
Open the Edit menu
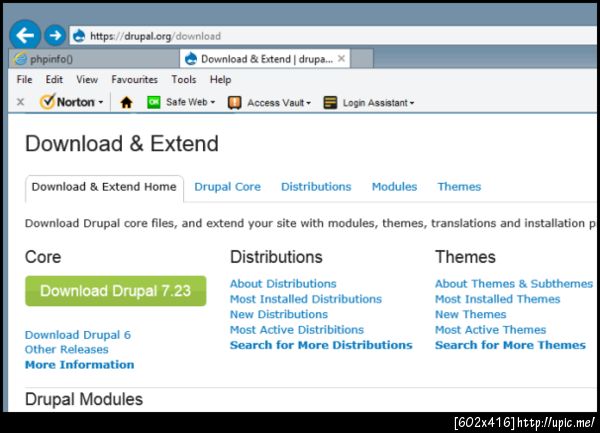click(x=54, y=80)
